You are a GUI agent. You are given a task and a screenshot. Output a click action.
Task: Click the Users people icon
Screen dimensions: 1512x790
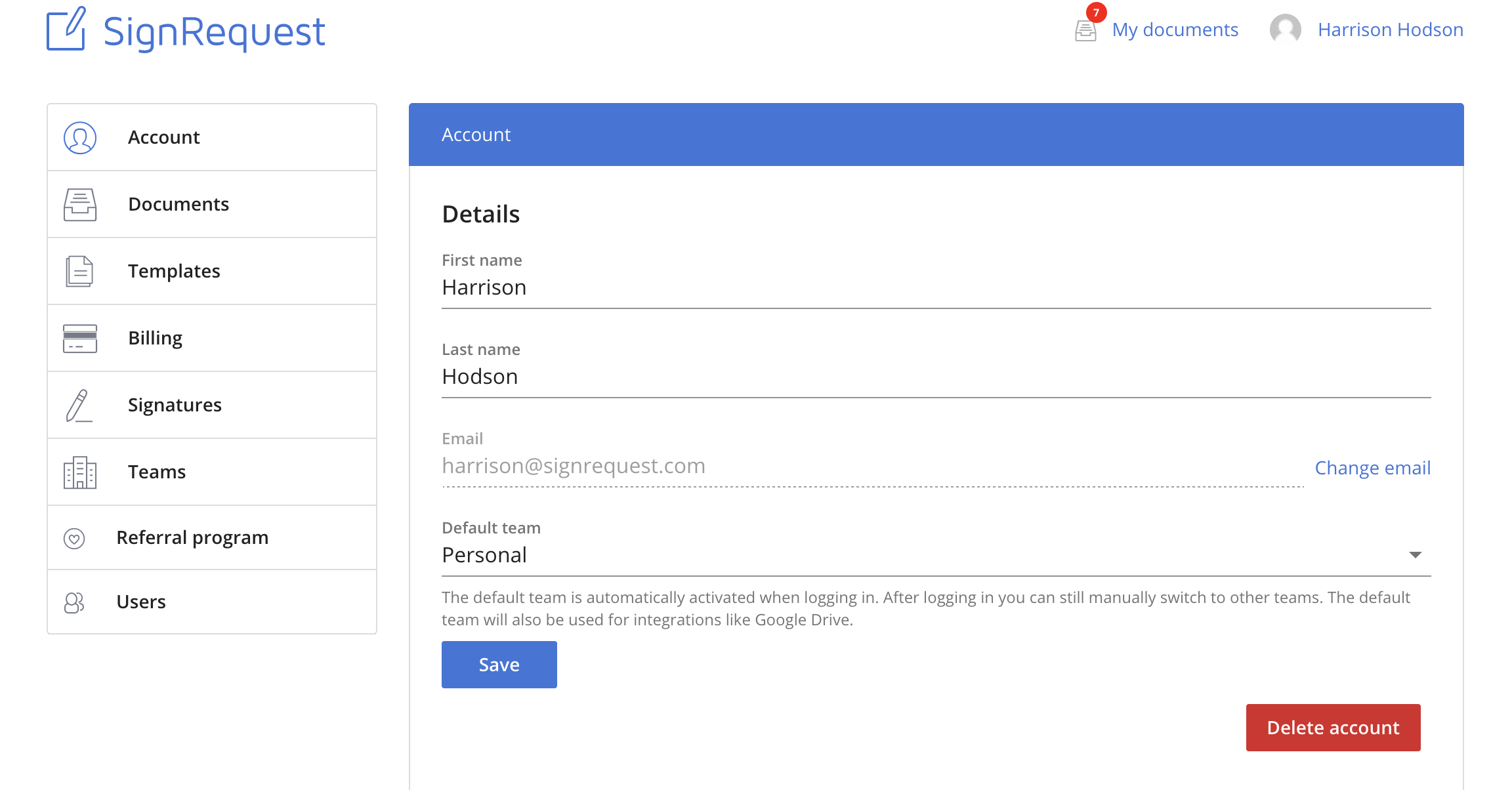pos(74,602)
